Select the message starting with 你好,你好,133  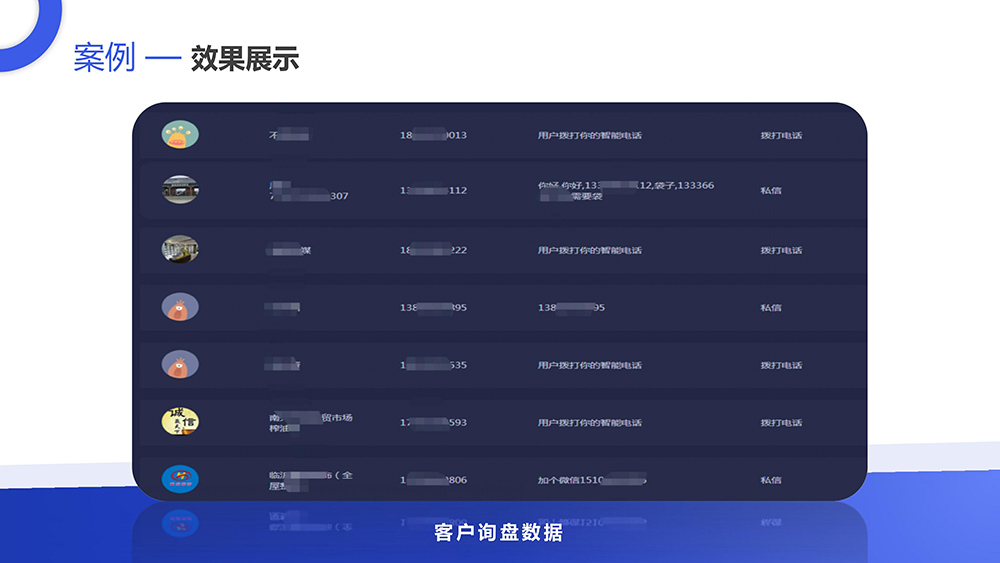pyautogui.click(x=625, y=191)
